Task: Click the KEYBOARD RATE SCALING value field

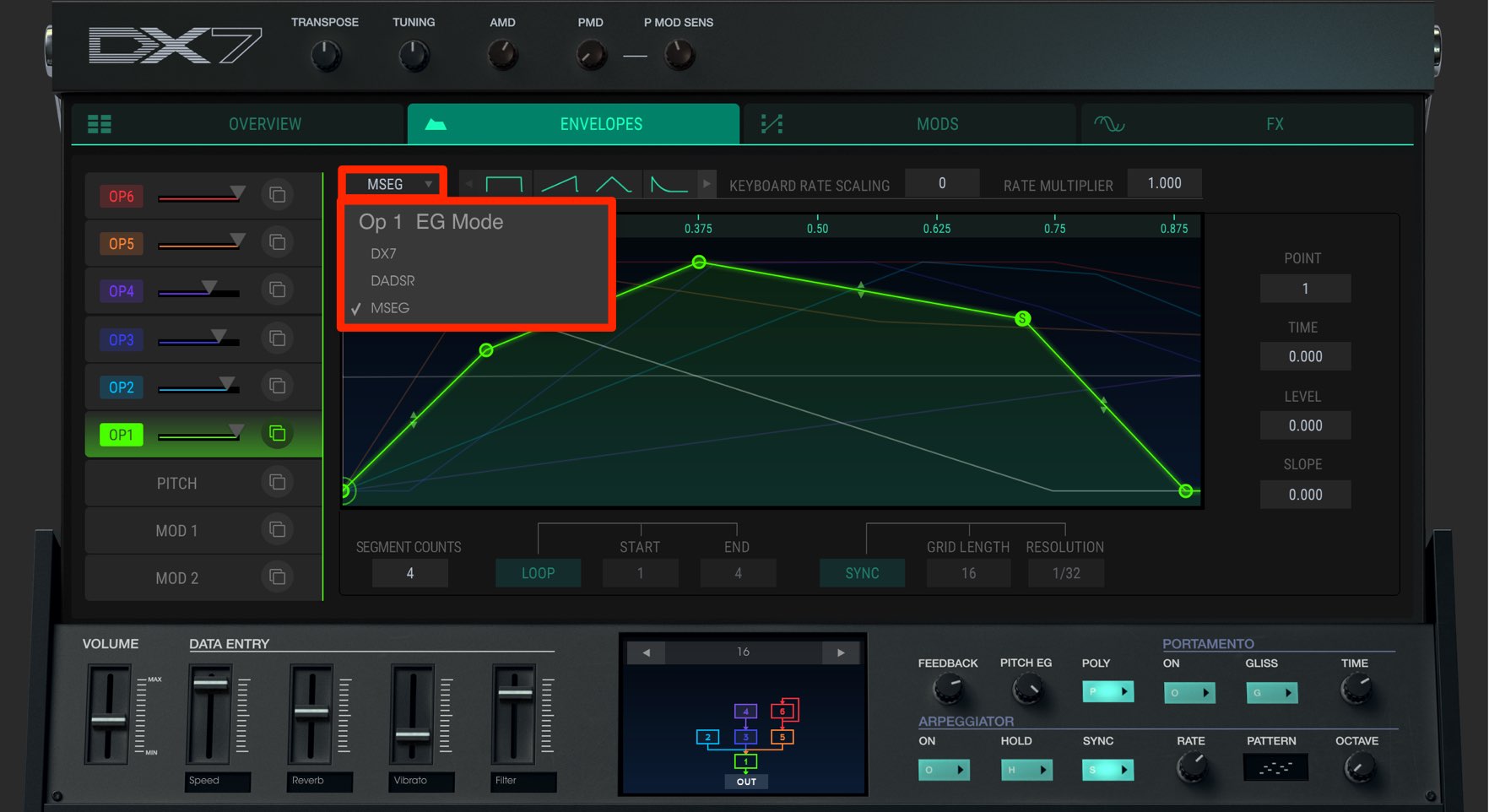Action: (942, 183)
